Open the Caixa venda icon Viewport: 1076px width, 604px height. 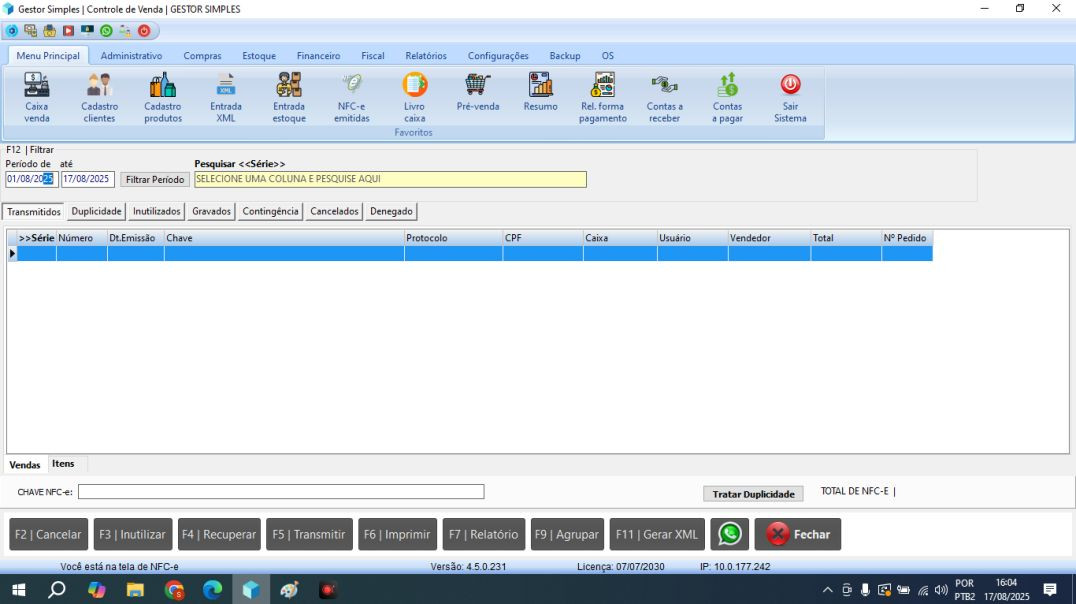coord(37,87)
